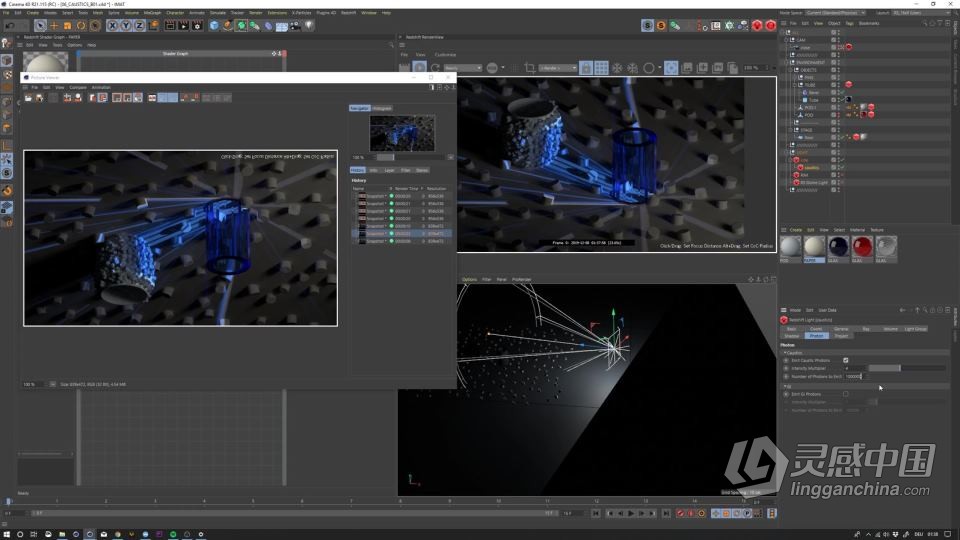Click the RenderView refresh icon

point(435,68)
